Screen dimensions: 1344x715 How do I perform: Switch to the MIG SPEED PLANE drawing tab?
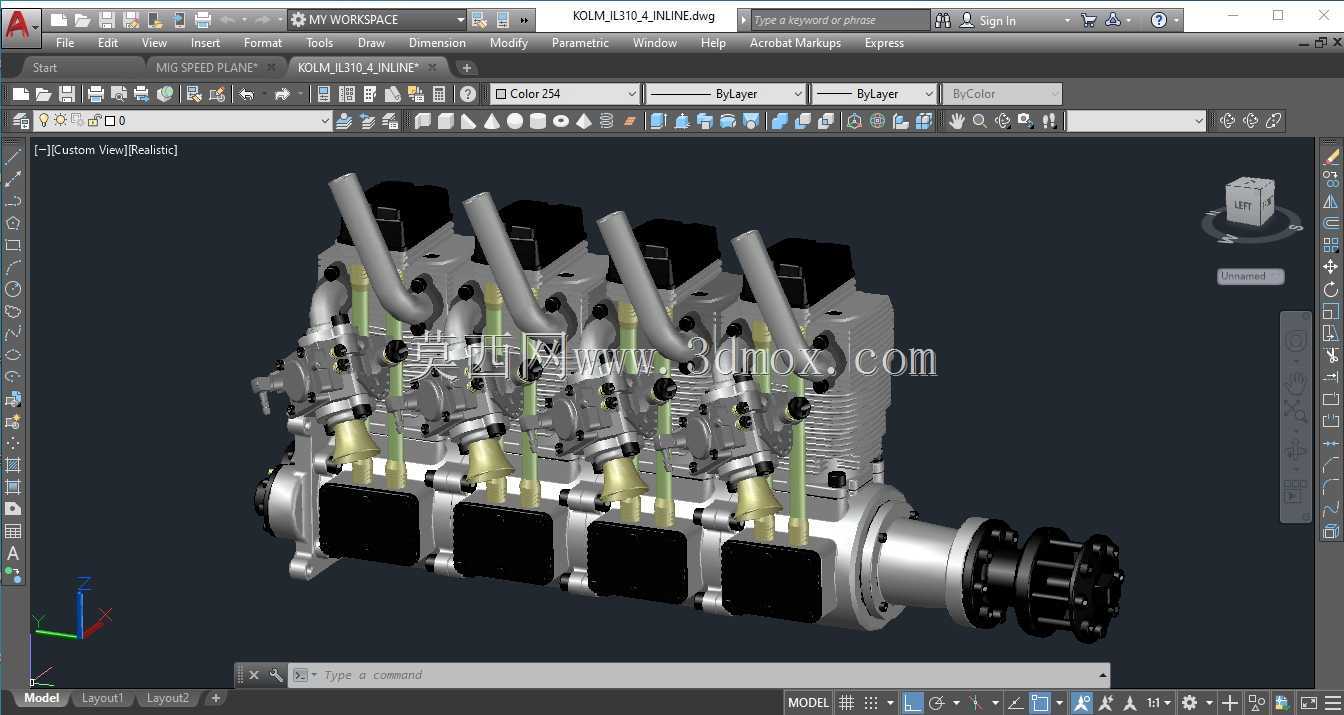tap(207, 67)
